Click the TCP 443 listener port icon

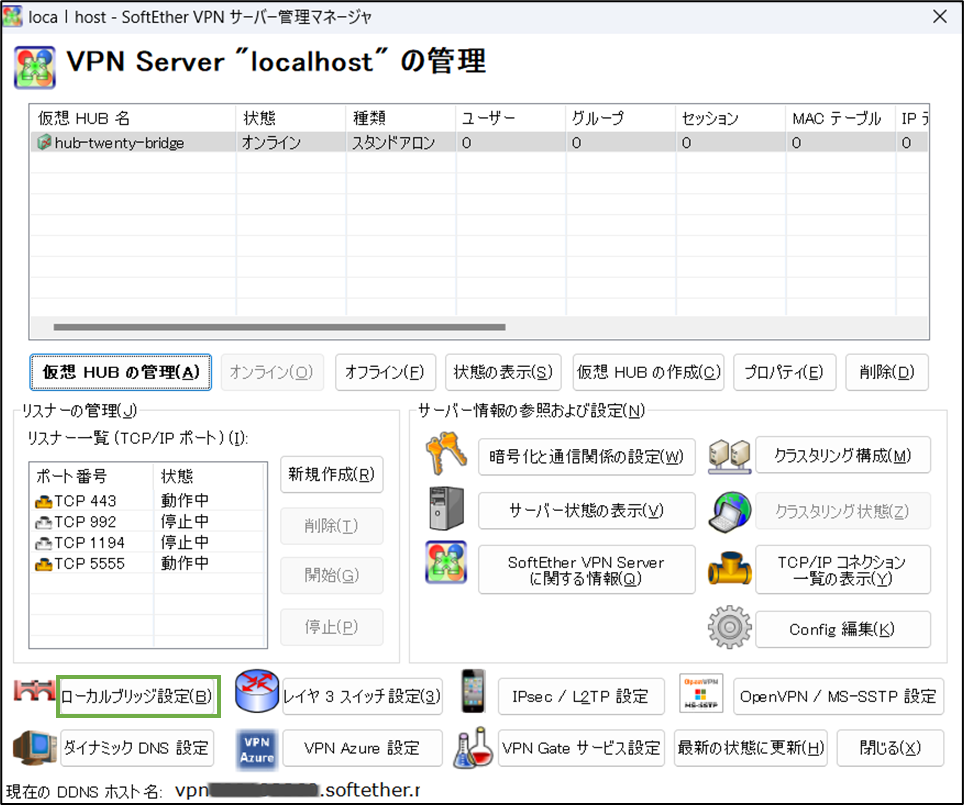tap(44, 502)
